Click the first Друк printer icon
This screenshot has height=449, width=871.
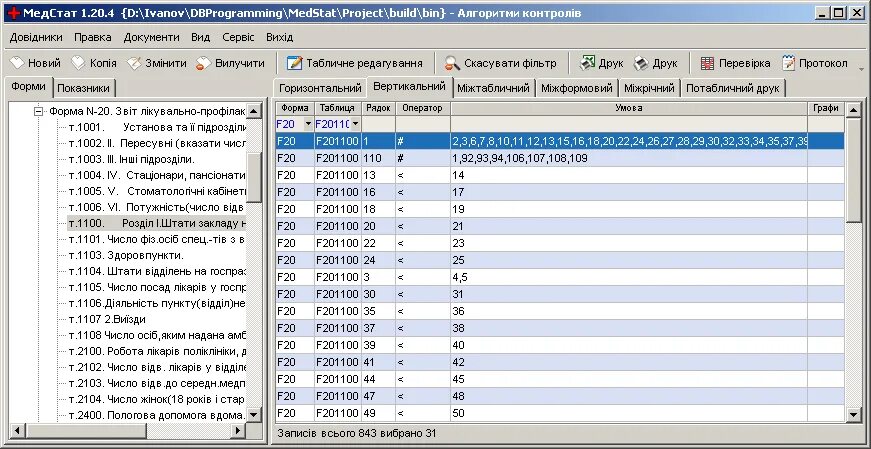coord(587,63)
